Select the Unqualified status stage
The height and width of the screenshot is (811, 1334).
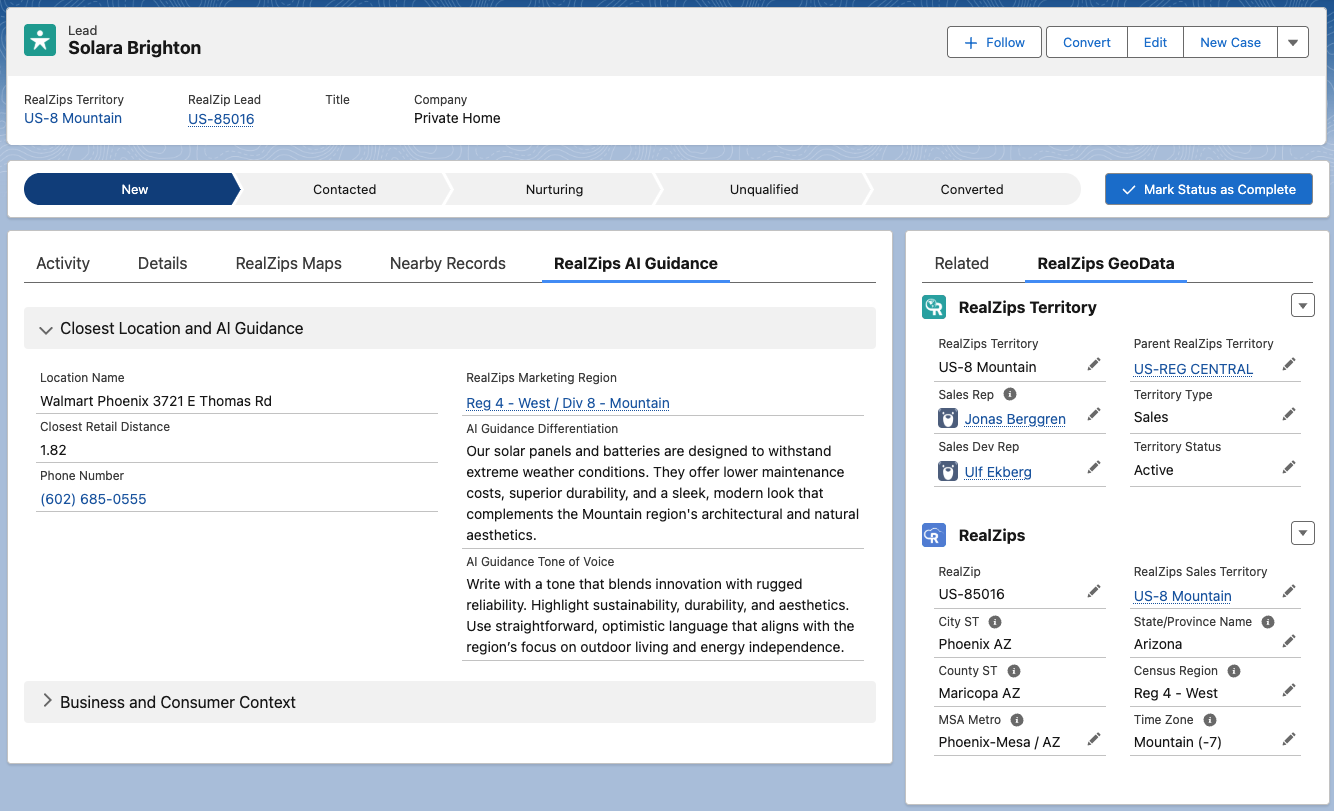[764, 189]
